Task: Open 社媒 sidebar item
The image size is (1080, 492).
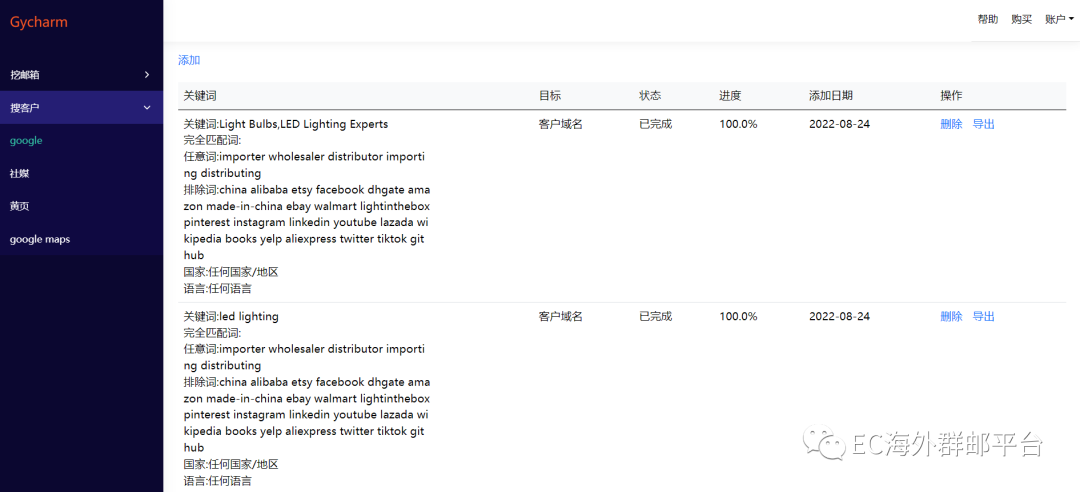Action: pyautogui.click(x=20, y=174)
